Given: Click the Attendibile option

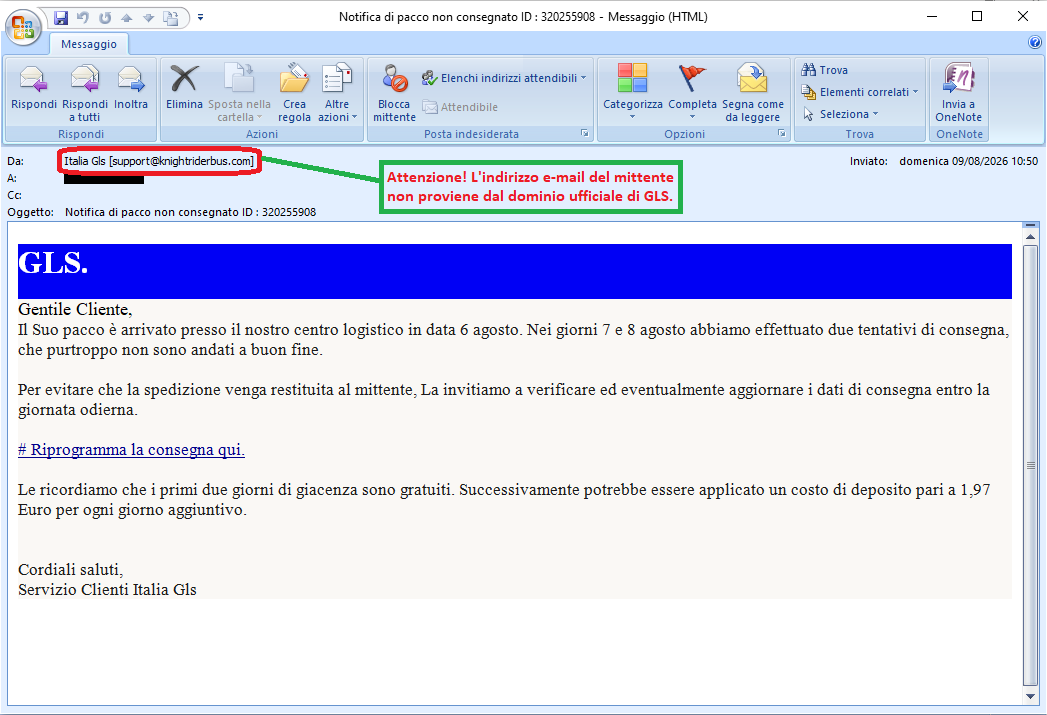Looking at the screenshot, I should [460, 107].
